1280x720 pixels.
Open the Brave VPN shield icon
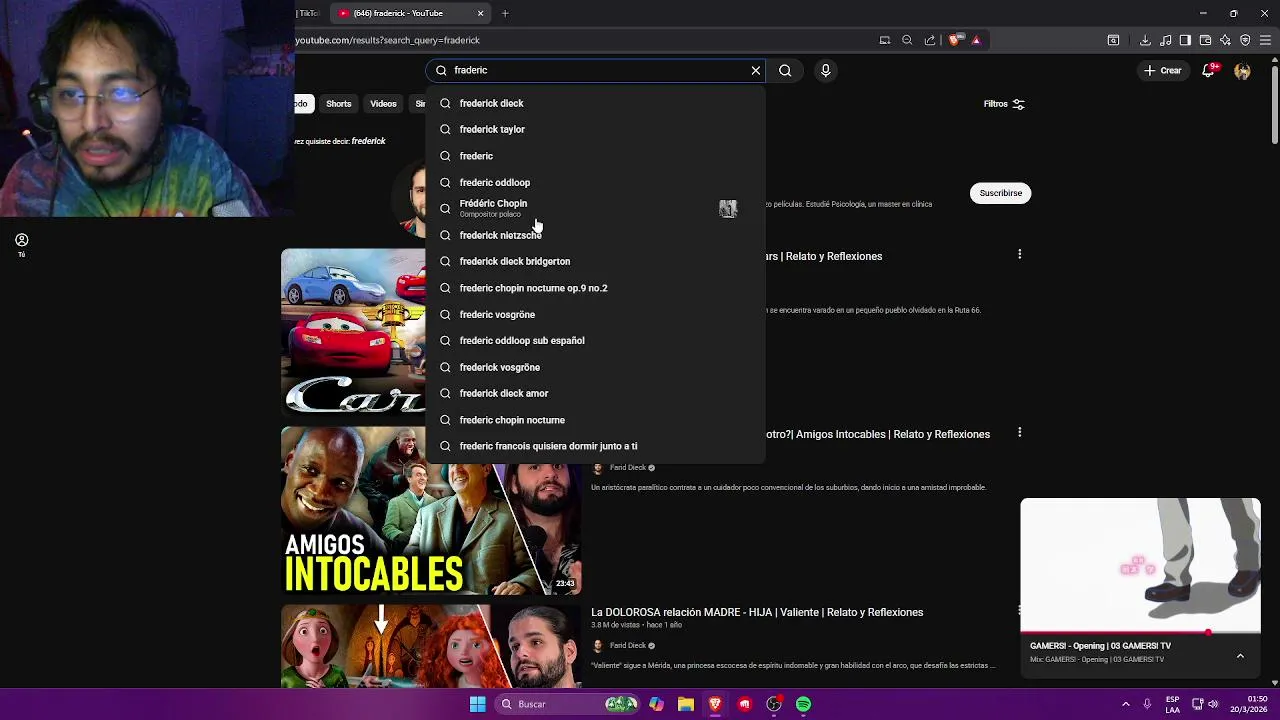click(x=1245, y=40)
